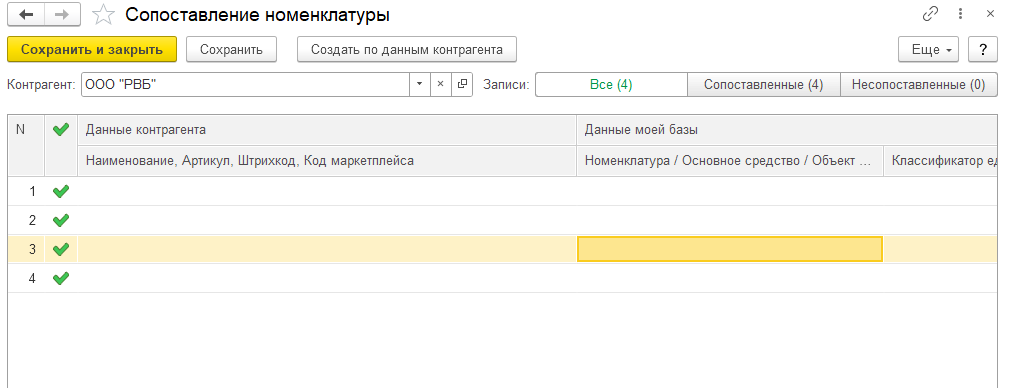The height and width of the screenshot is (388, 1009).
Task: Add page to favorites with star icon
Action: [x=103, y=15]
